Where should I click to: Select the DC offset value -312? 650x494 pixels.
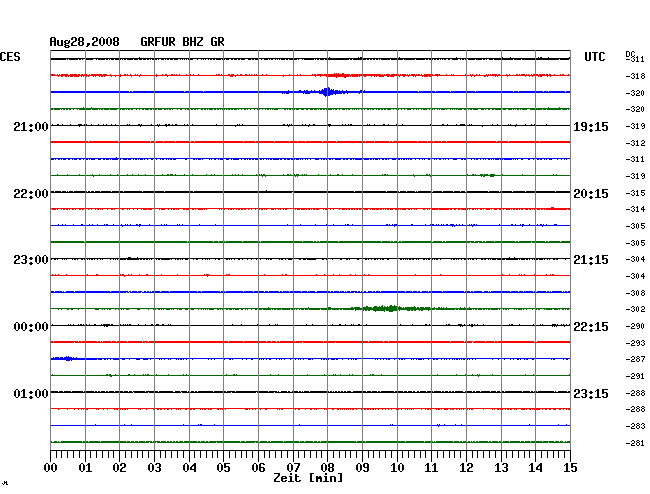[635, 143]
